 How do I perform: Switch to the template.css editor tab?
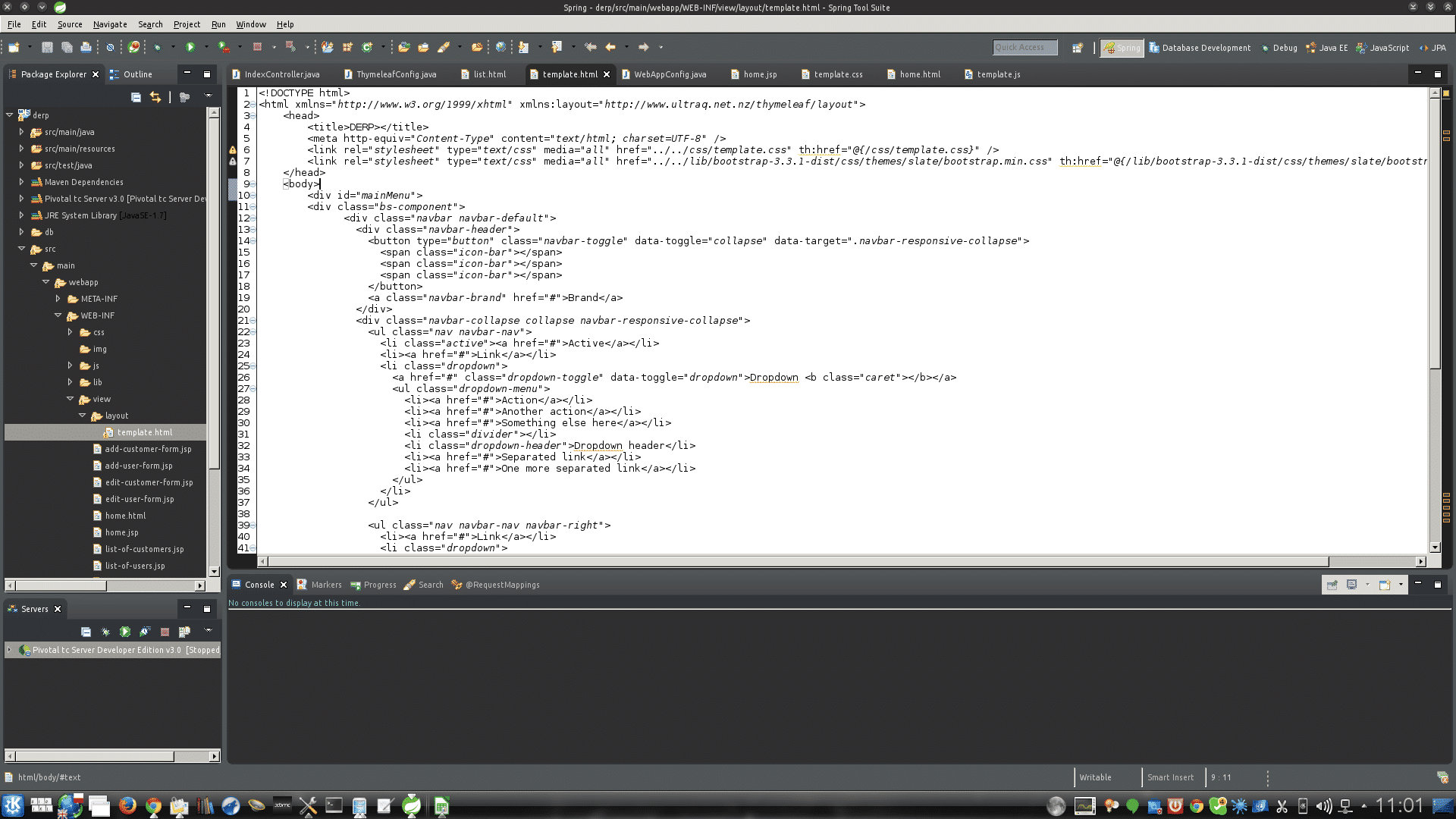tap(837, 74)
